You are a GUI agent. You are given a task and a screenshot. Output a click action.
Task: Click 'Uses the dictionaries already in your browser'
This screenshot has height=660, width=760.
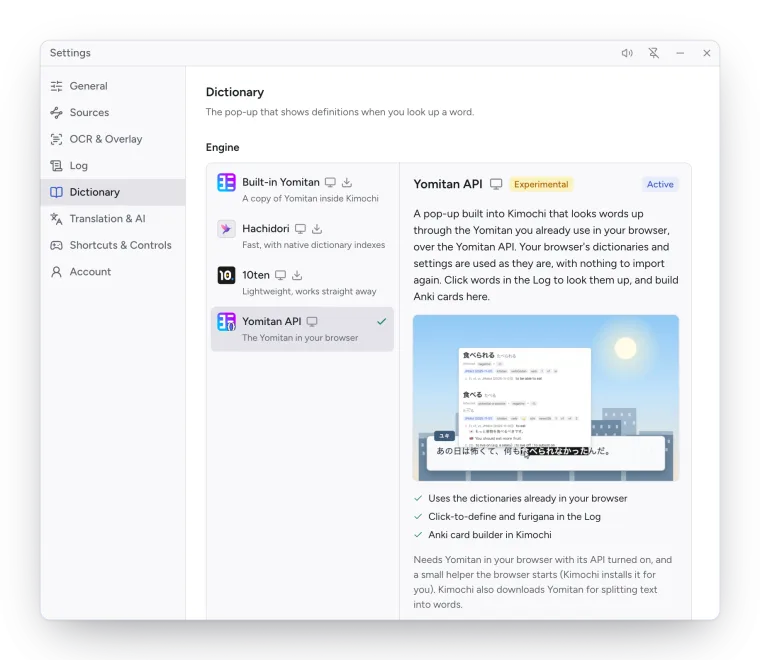[x=527, y=499]
